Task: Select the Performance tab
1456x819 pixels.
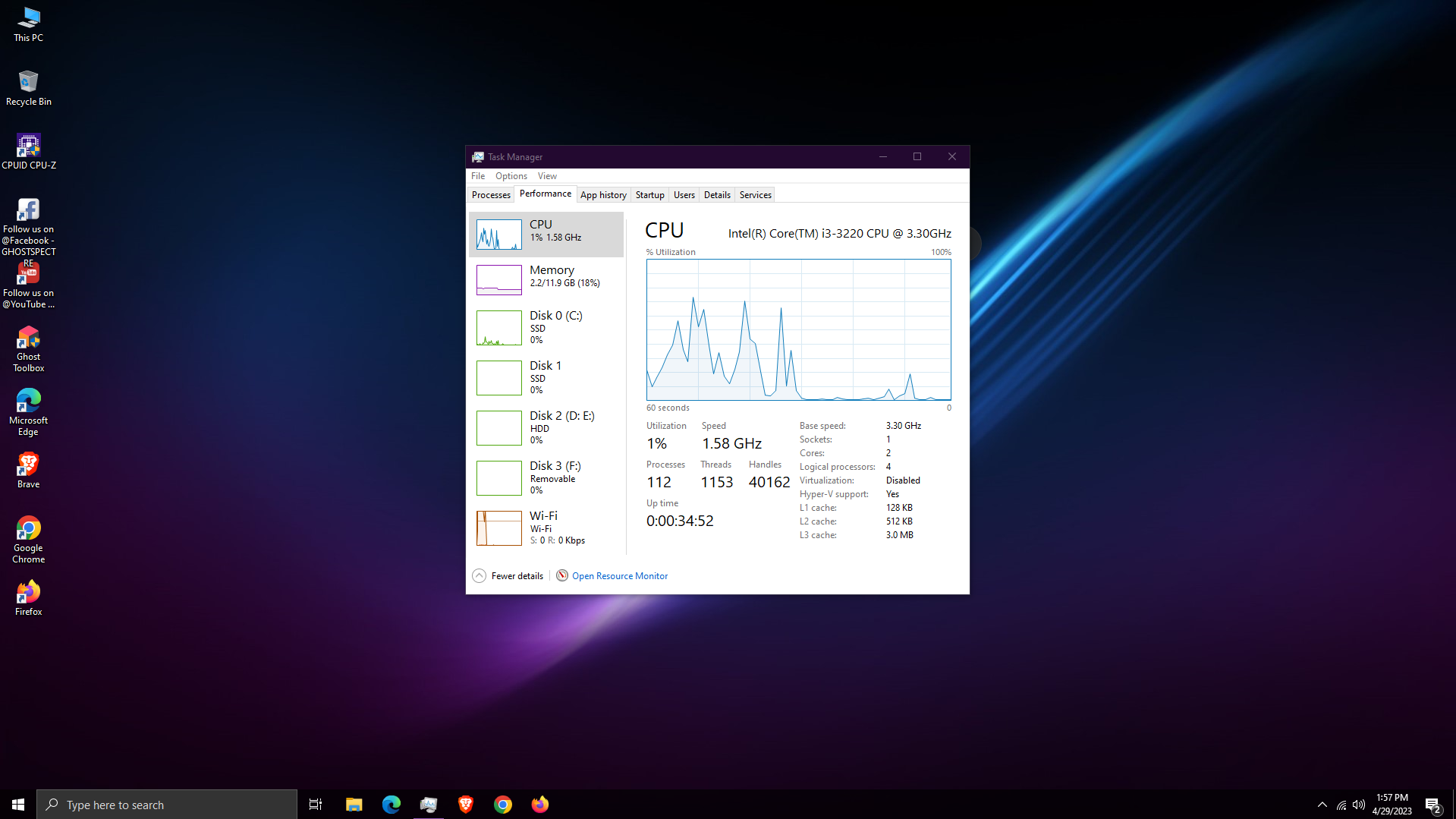Action: 546,194
